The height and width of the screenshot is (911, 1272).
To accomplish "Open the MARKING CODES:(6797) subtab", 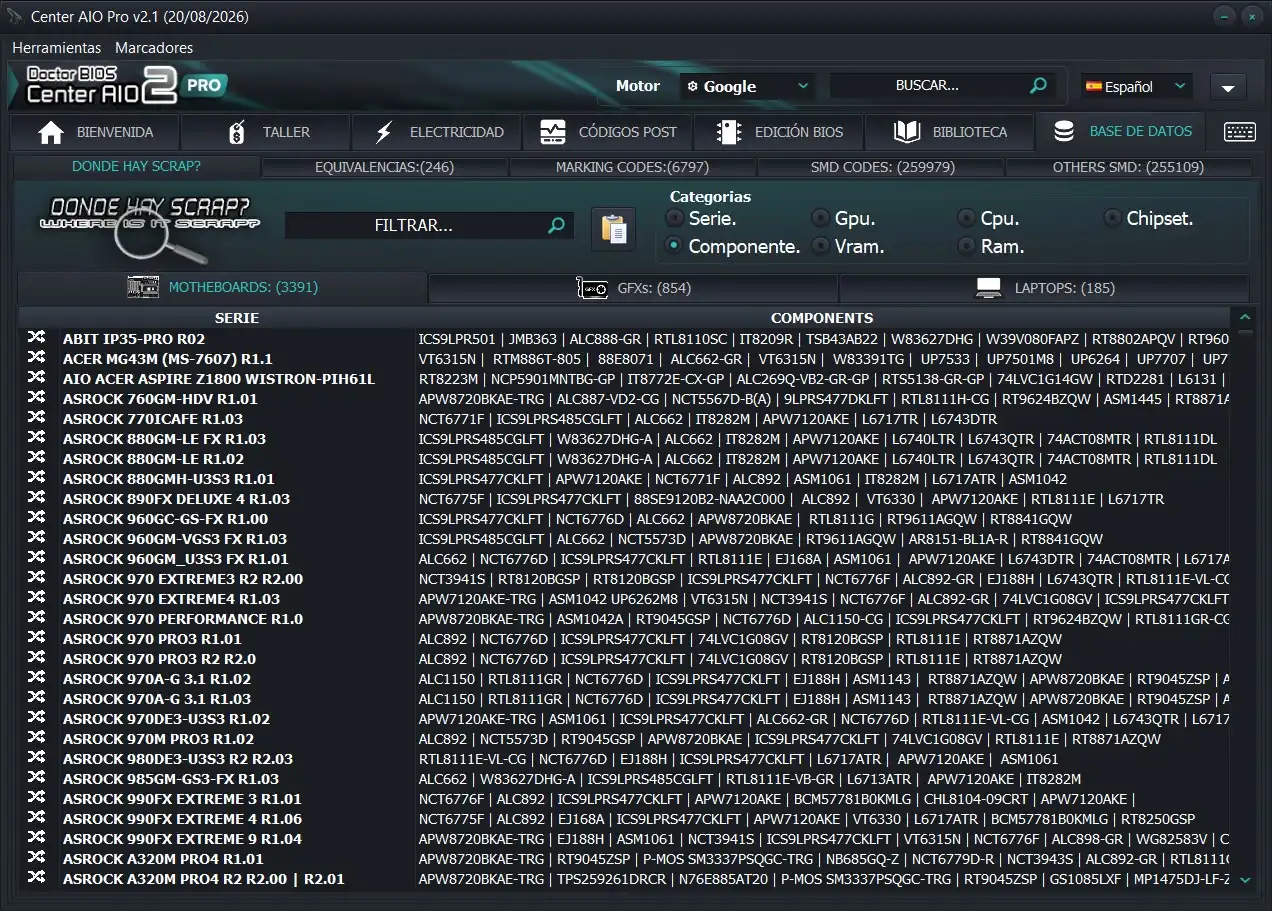I will coord(632,167).
